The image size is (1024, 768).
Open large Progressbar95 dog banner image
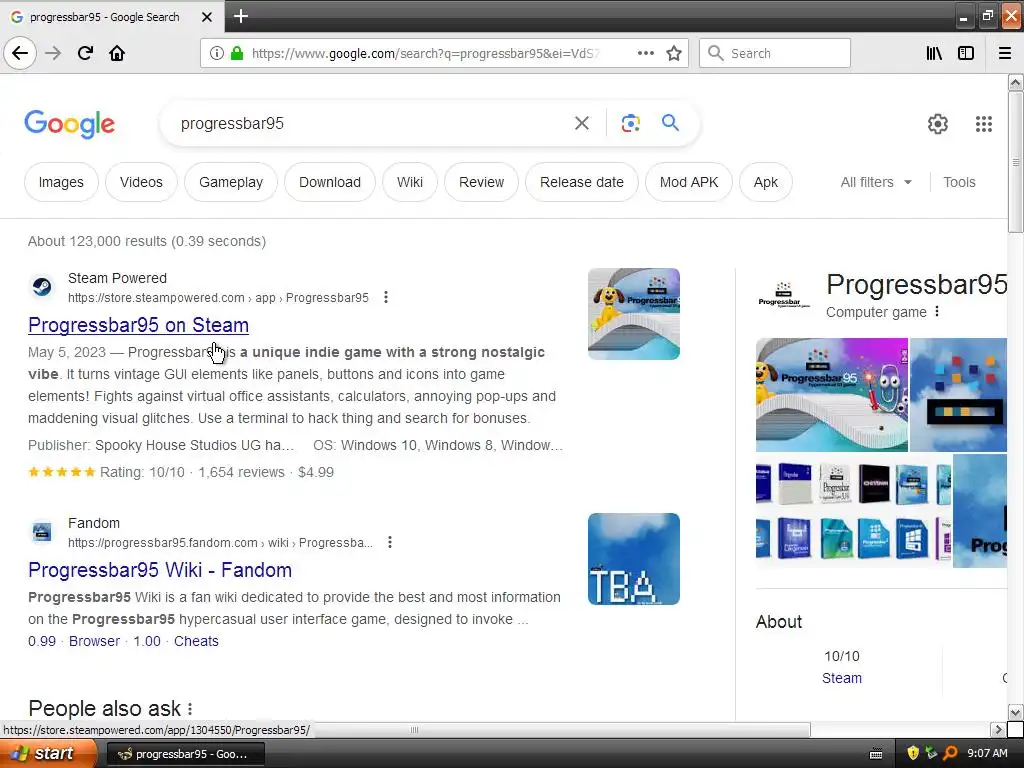click(x=831, y=394)
